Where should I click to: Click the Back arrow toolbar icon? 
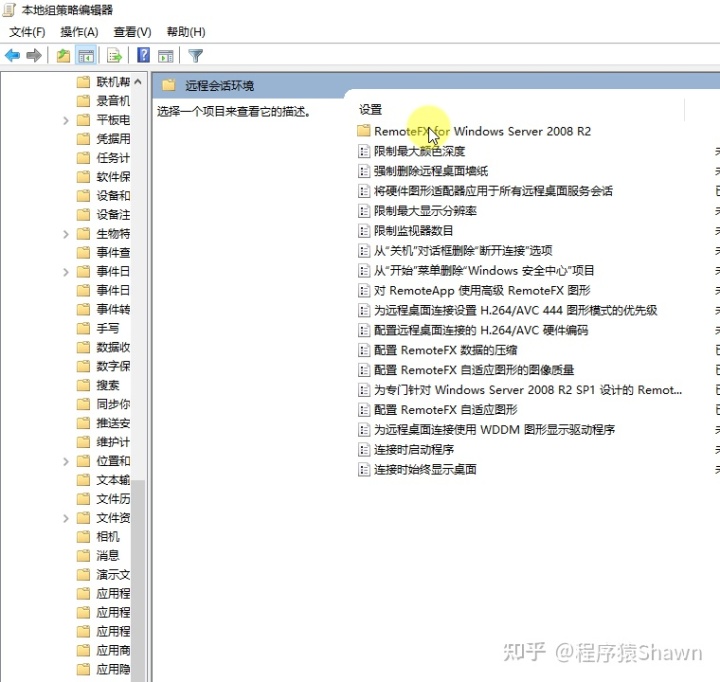(x=12, y=56)
